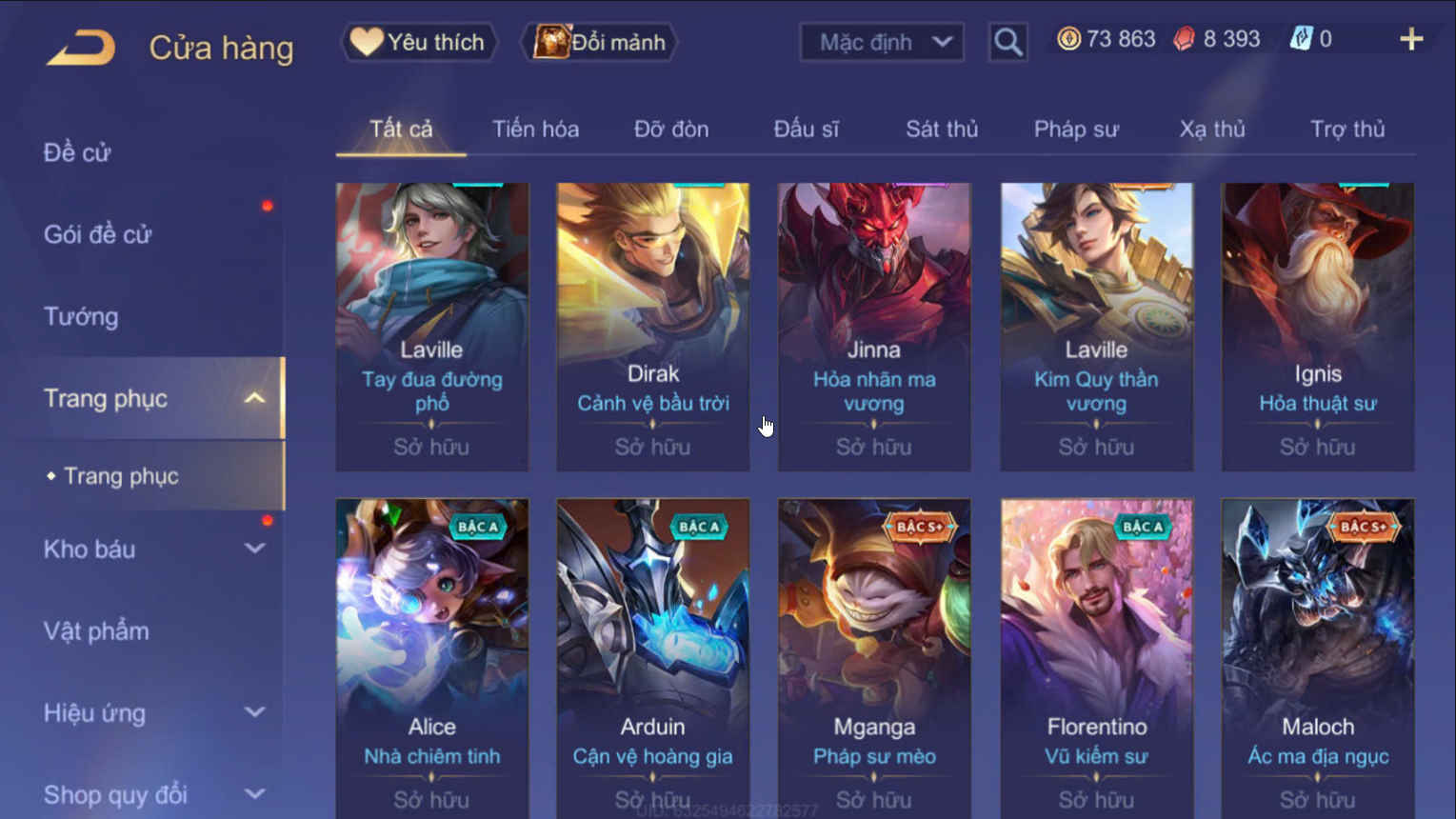Expand the Hiệu ứng sidebar section
The width and height of the screenshot is (1456, 819).
pos(254,712)
